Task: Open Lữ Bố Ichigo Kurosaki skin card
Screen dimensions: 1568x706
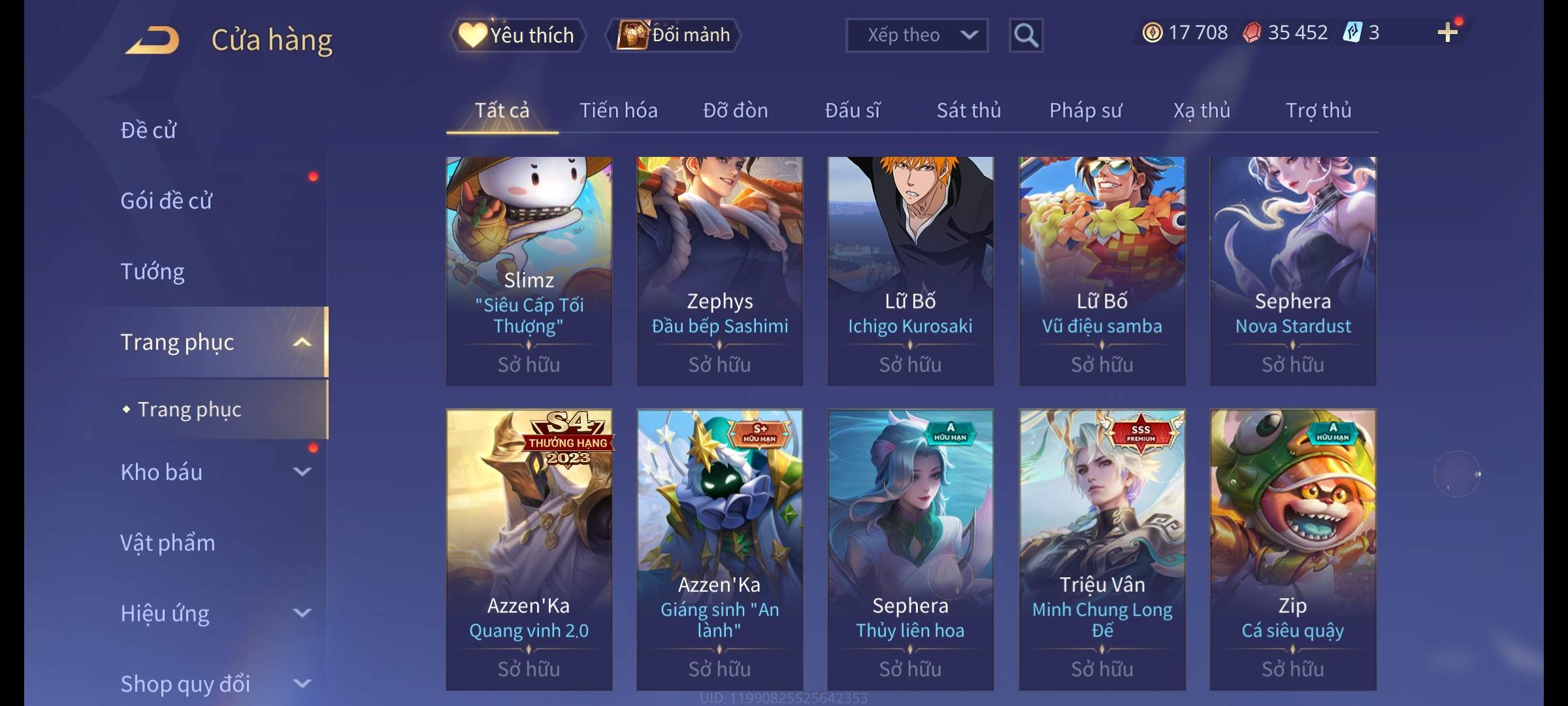Action: (x=911, y=271)
